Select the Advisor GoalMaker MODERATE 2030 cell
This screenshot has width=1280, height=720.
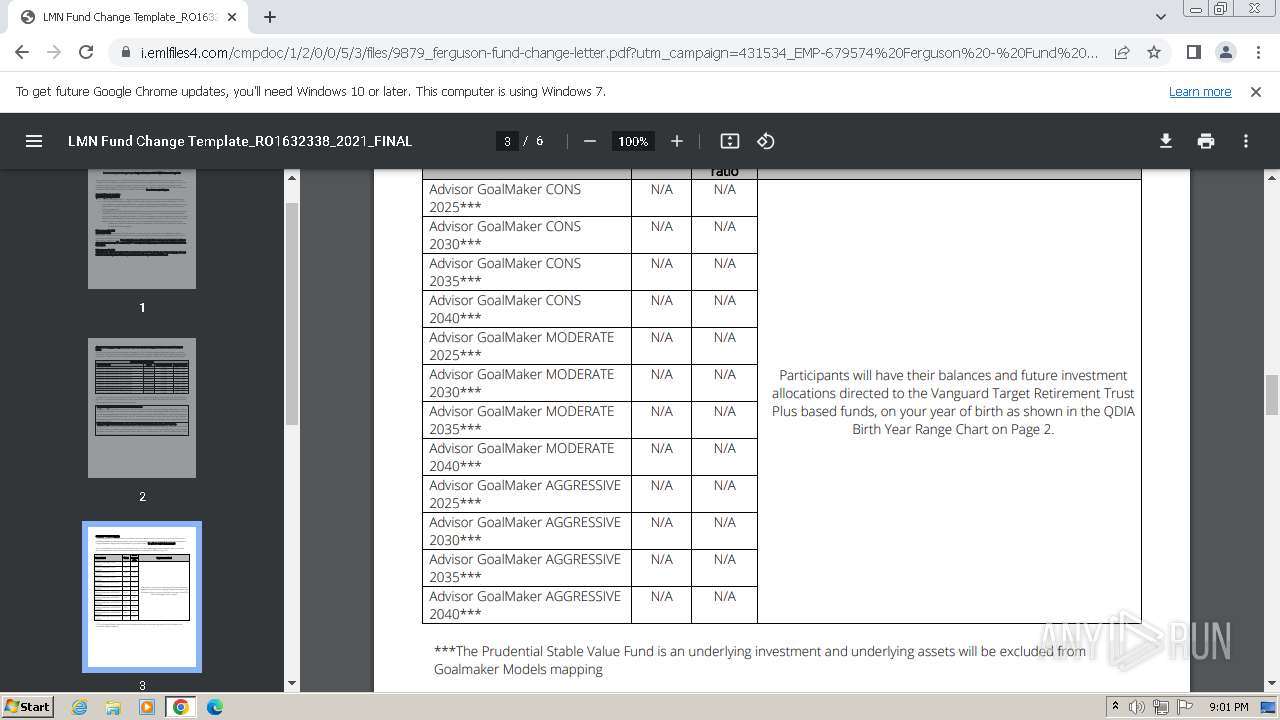(x=527, y=383)
